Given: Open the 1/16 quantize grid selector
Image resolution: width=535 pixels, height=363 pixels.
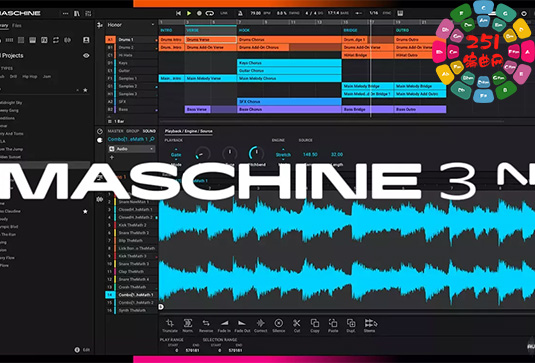Looking at the screenshot, I should (374, 13).
